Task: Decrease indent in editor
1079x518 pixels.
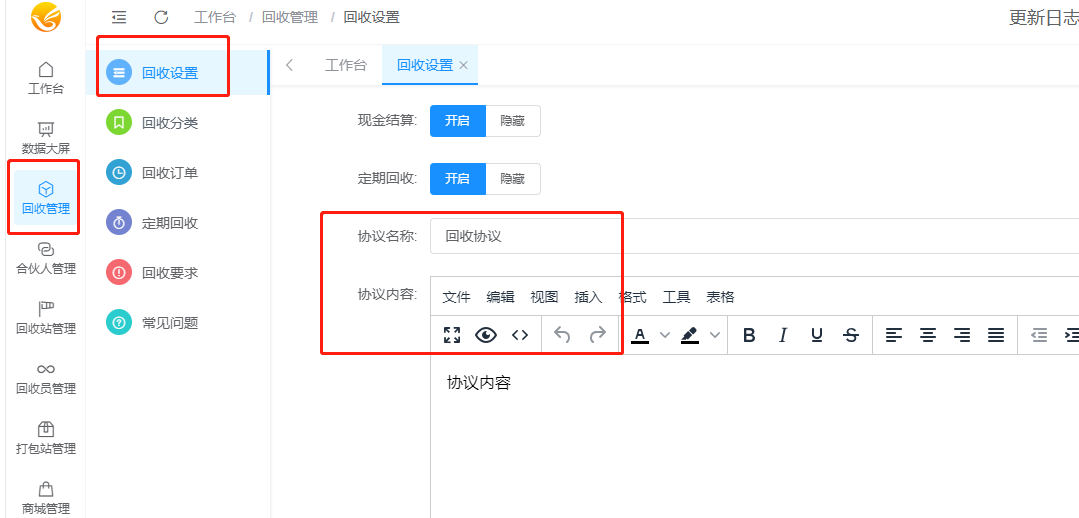Action: coord(1038,335)
